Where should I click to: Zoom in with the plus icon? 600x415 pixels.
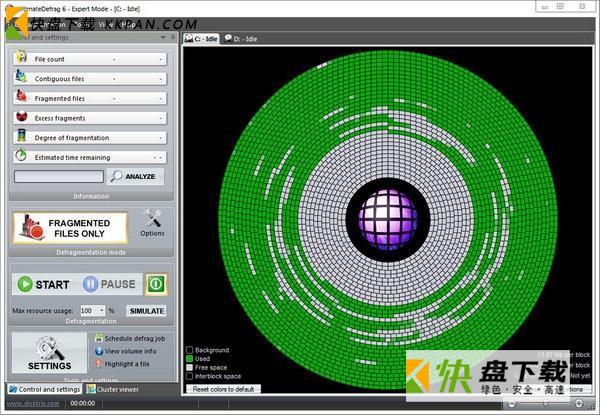579,403
